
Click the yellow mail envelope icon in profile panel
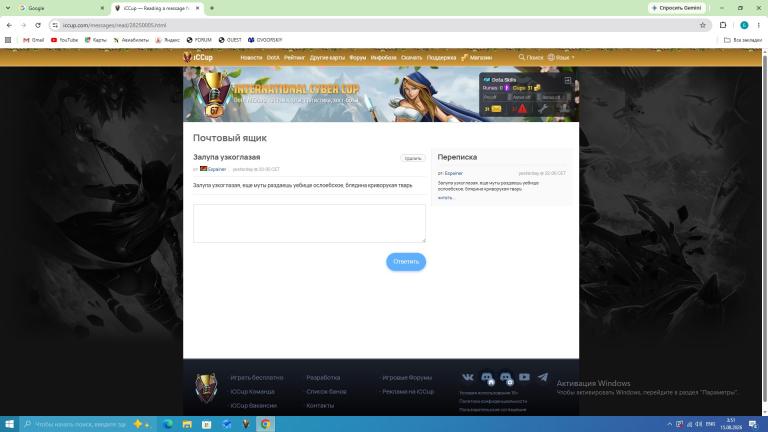pyautogui.click(x=496, y=109)
